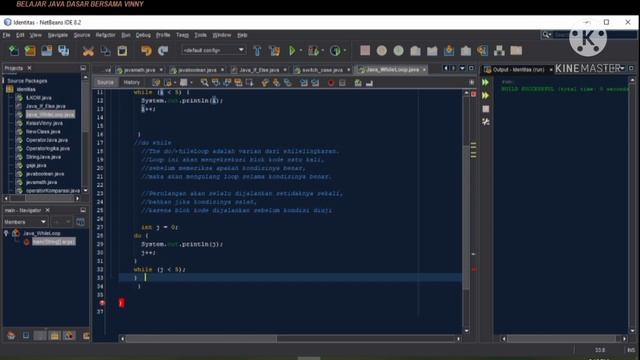This screenshot has height=360, width=640.
Task: Click the red record macro icon in editor toolbar
Action: [331, 83]
